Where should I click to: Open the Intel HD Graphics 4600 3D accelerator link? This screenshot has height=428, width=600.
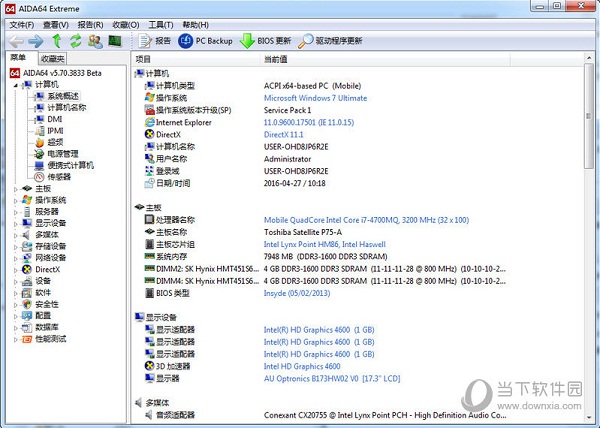tap(302, 366)
